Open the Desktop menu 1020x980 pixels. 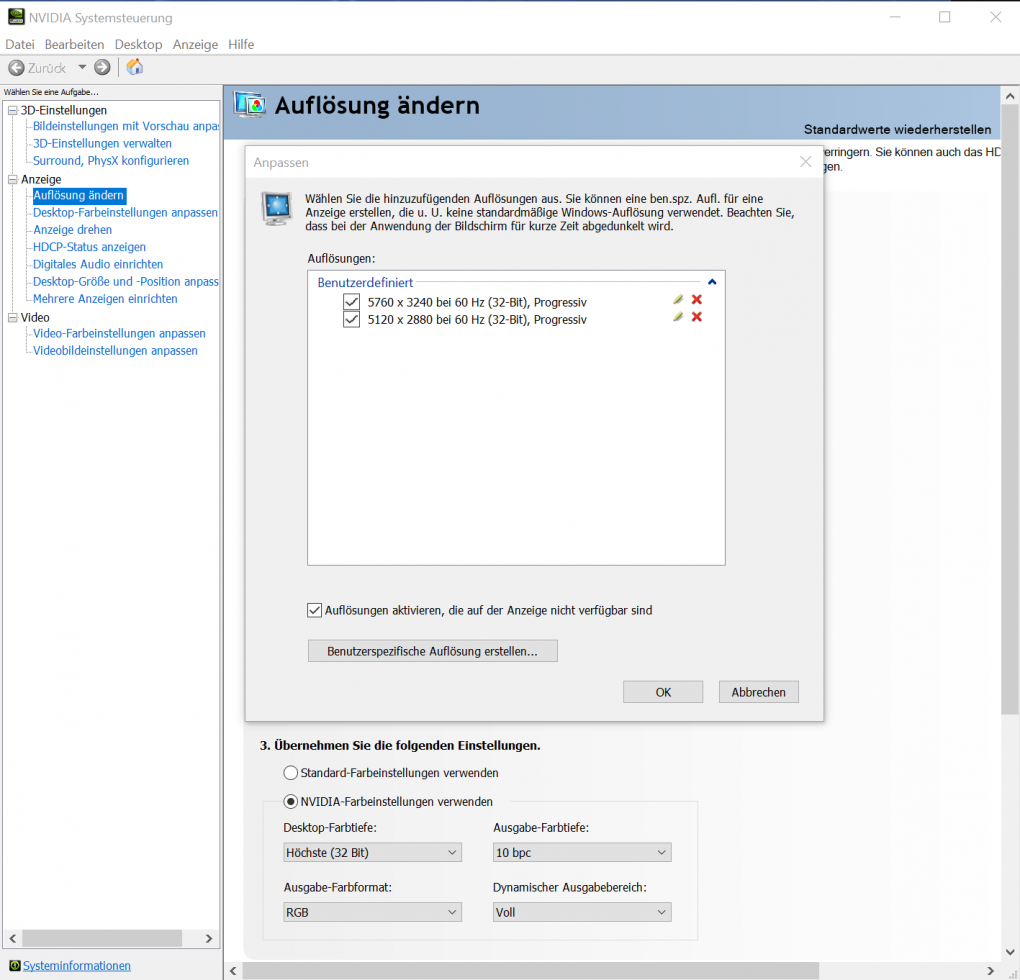[138, 44]
